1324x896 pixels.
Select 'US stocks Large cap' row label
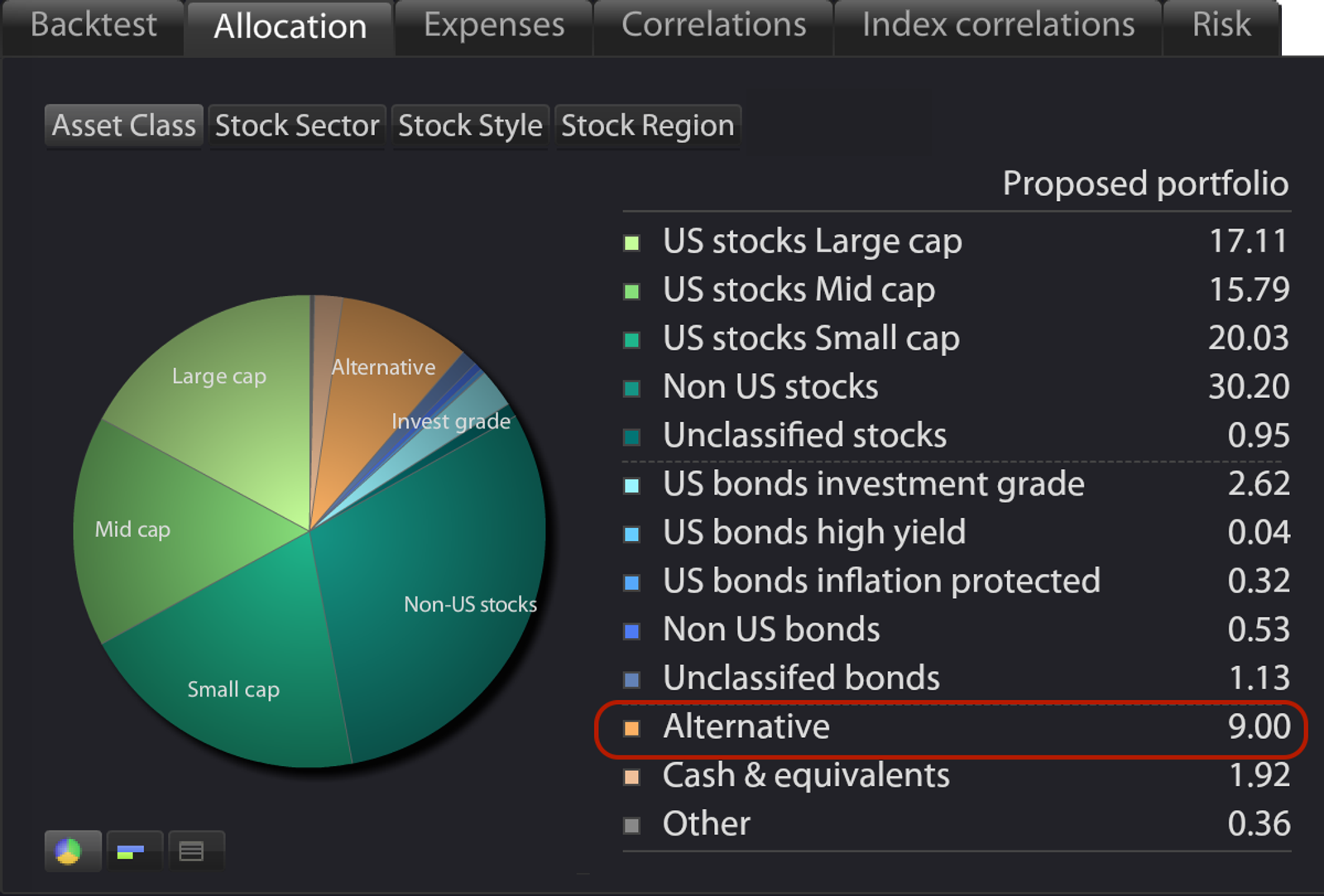[x=813, y=242]
